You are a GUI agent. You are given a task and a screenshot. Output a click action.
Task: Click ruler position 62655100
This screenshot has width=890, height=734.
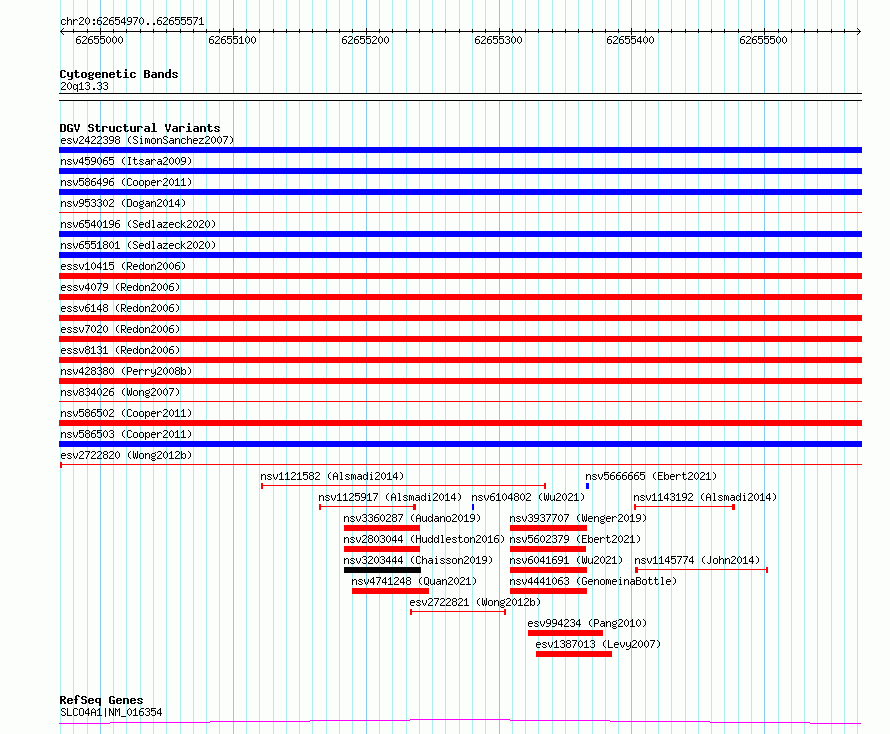232,40
